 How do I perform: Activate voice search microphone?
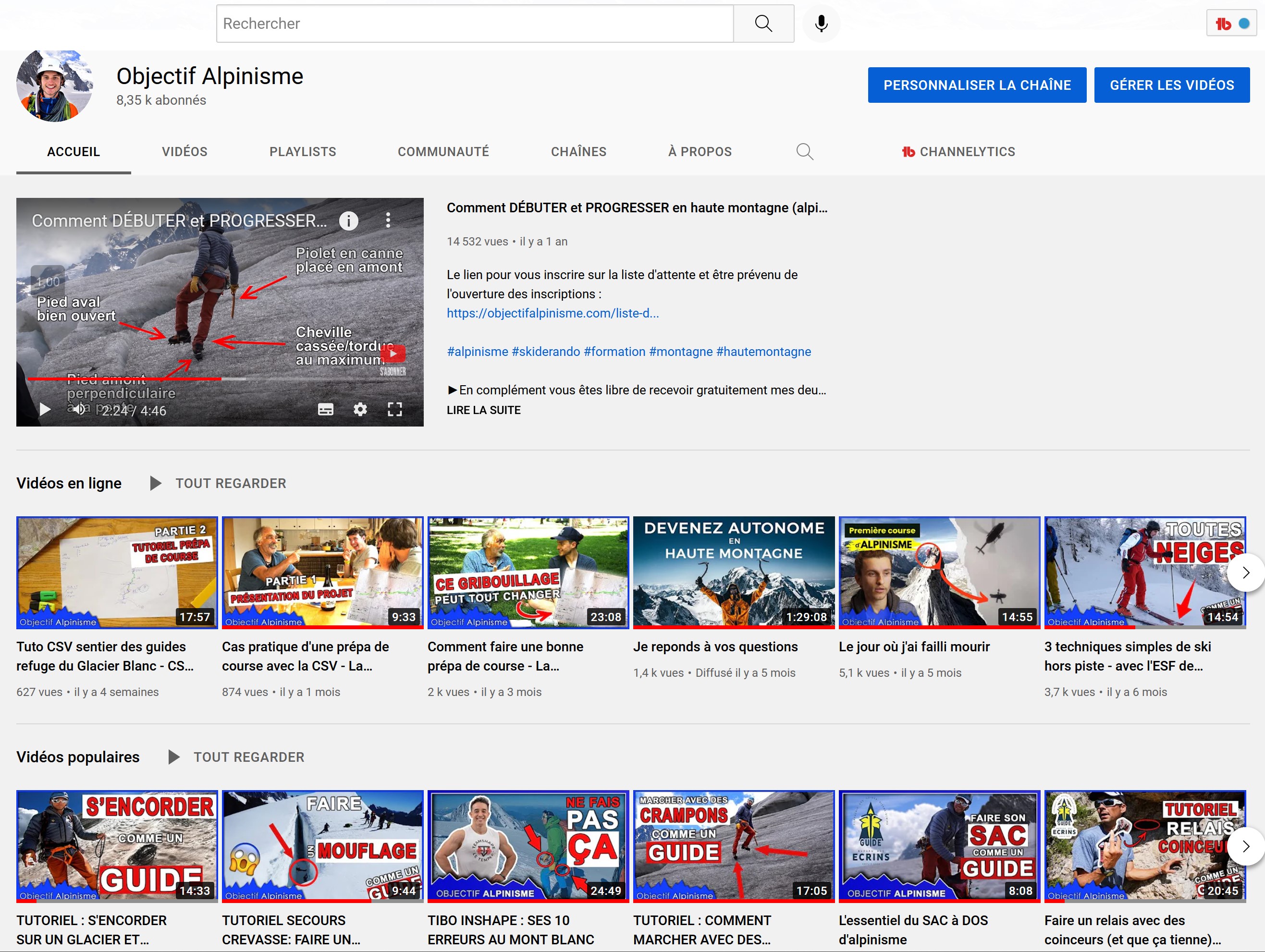pos(821,24)
